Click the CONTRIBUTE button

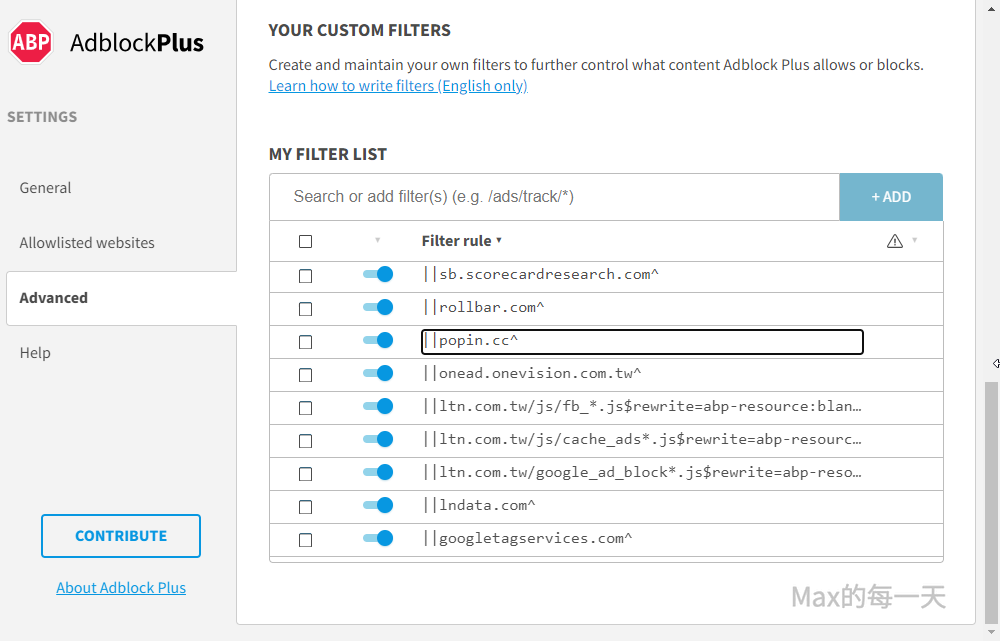[x=121, y=536]
